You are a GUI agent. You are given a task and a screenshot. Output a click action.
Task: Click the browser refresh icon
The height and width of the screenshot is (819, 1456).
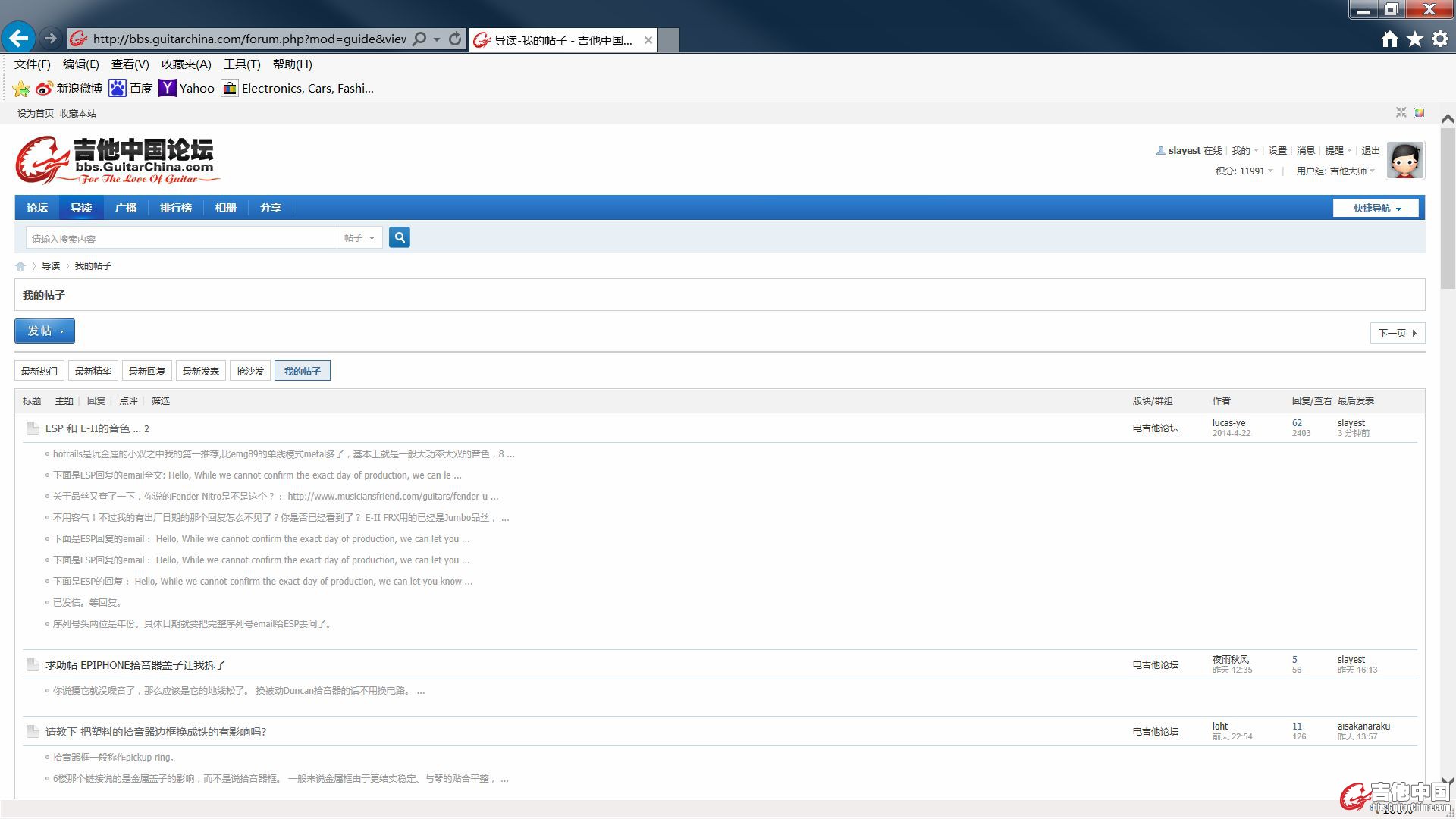pyautogui.click(x=455, y=39)
